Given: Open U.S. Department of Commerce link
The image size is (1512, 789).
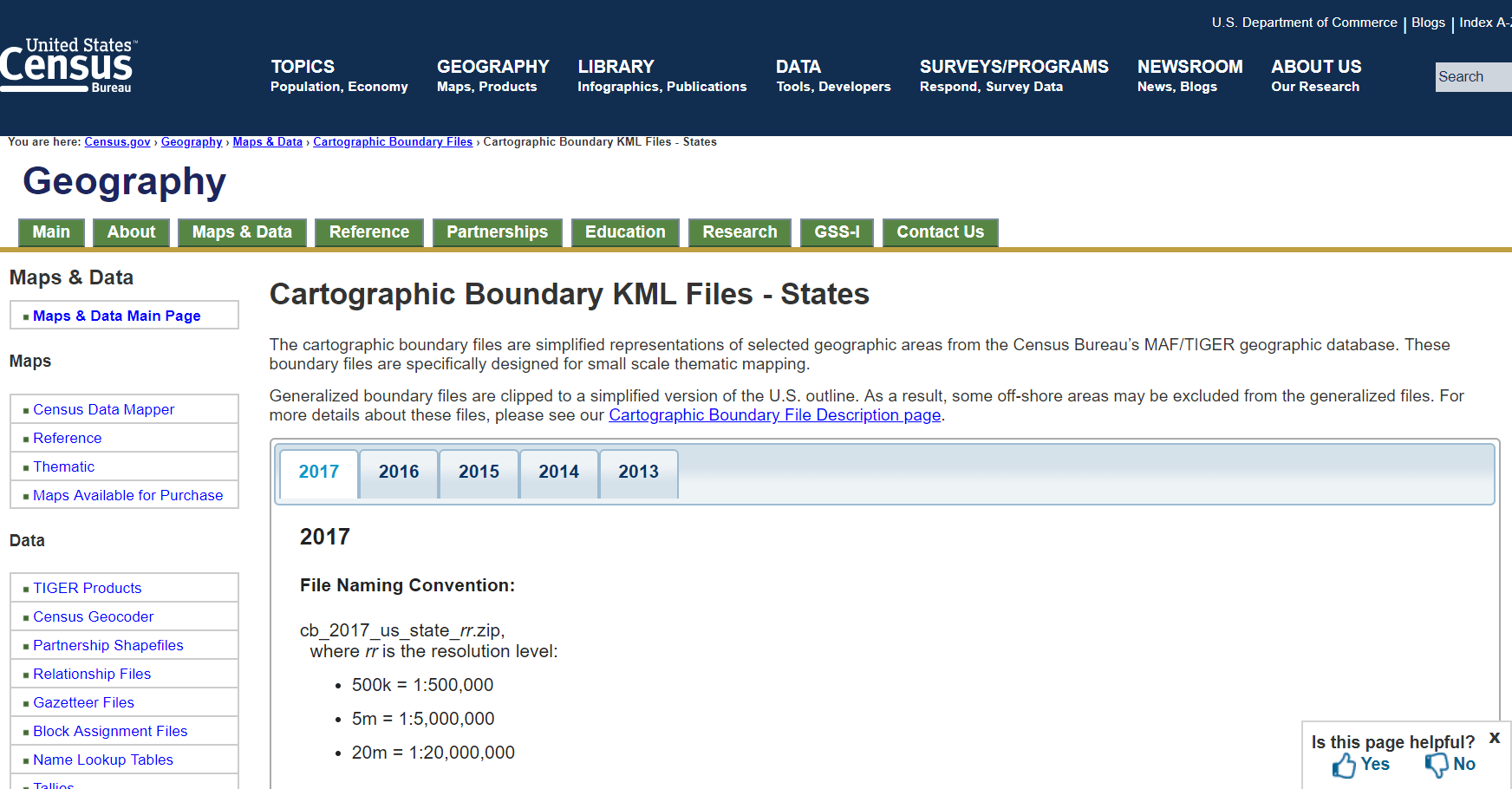Looking at the screenshot, I should [1304, 23].
